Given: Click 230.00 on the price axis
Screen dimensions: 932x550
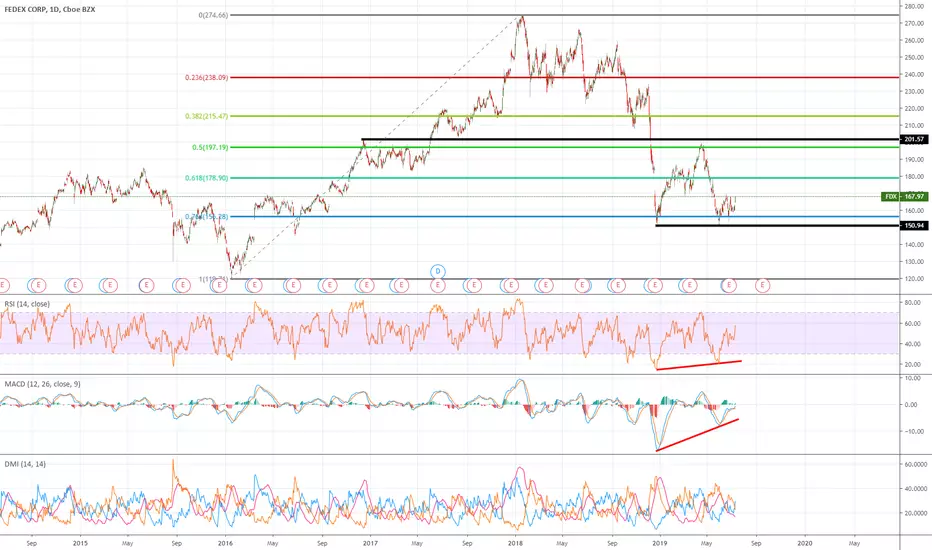Looking at the screenshot, I should pyautogui.click(x=914, y=92).
